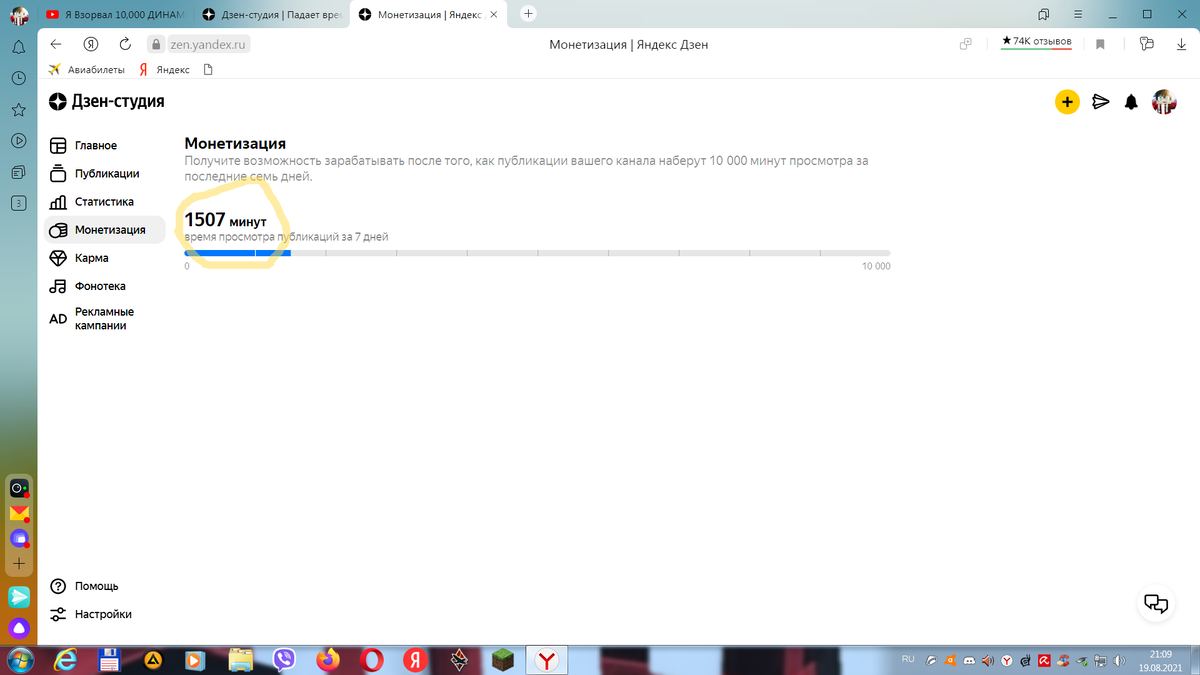
Task: Open the support chat bubble widget
Action: [1156, 603]
